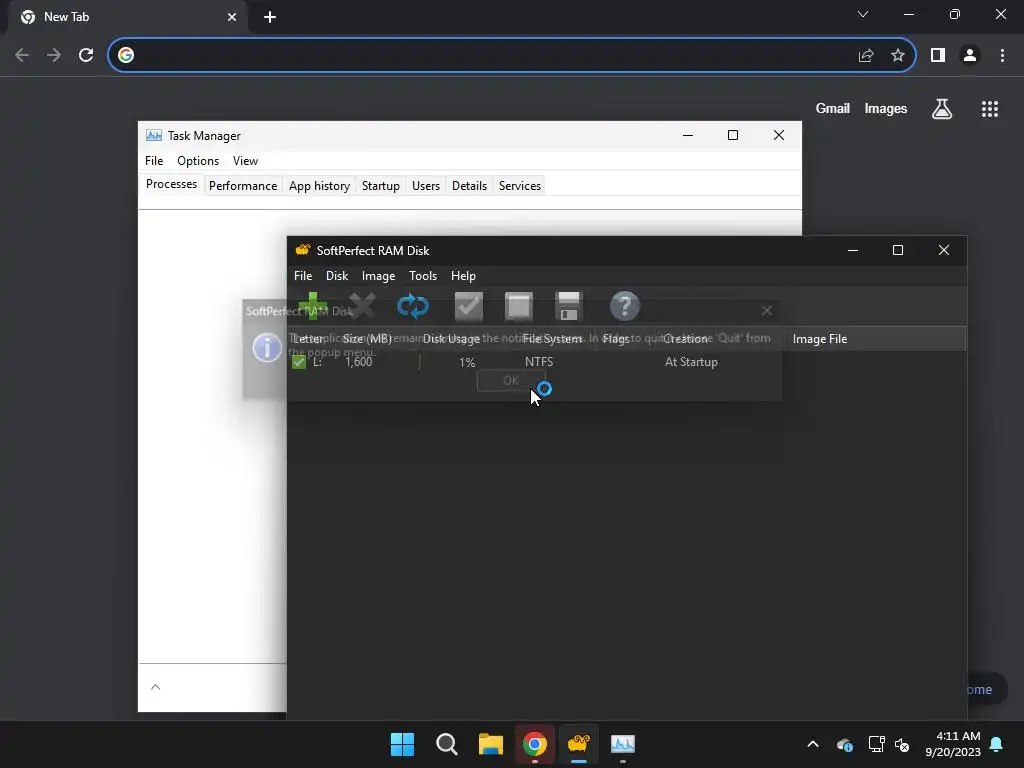
Task: Open Chrome three-dot menu
Action: click(x=1002, y=55)
